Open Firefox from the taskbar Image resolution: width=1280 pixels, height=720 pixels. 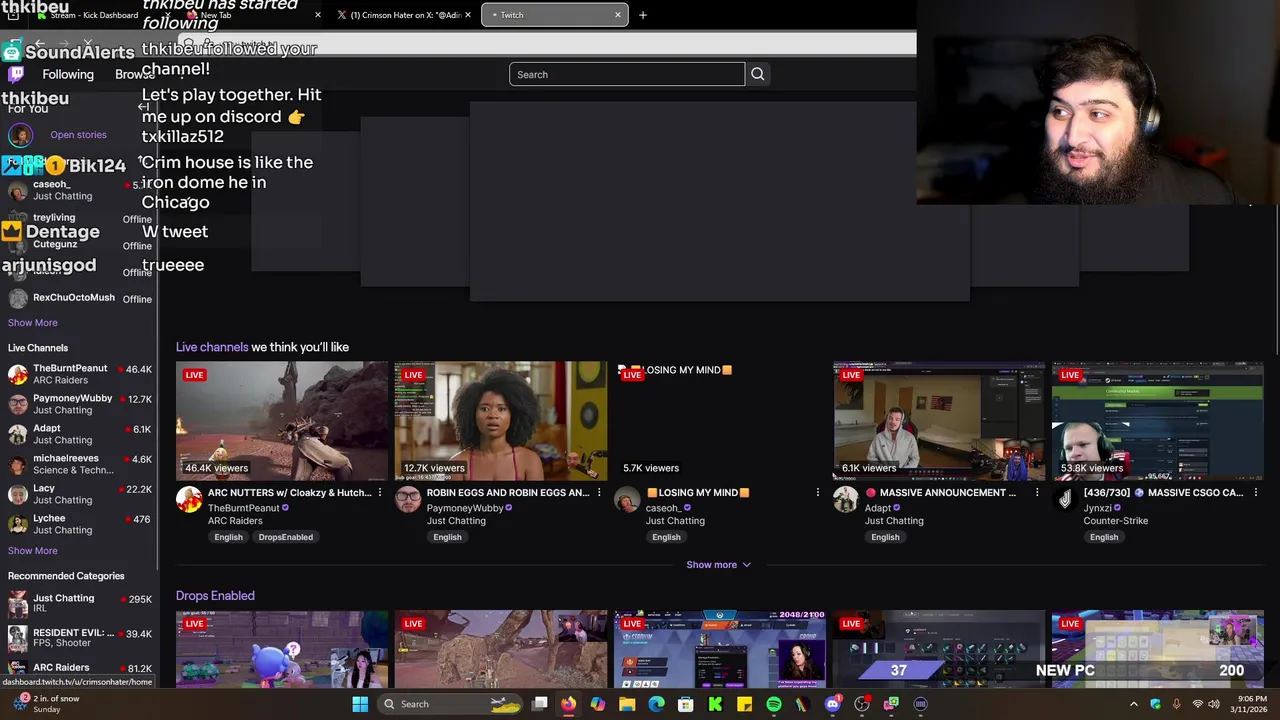pos(568,704)
